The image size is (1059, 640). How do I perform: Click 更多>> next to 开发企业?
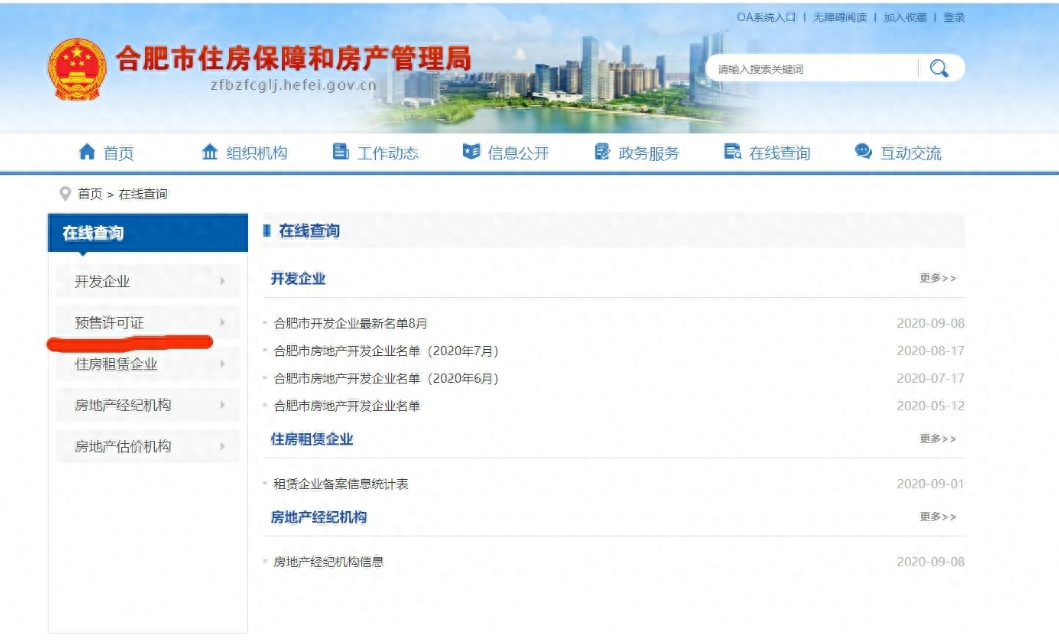coord(937,278)
